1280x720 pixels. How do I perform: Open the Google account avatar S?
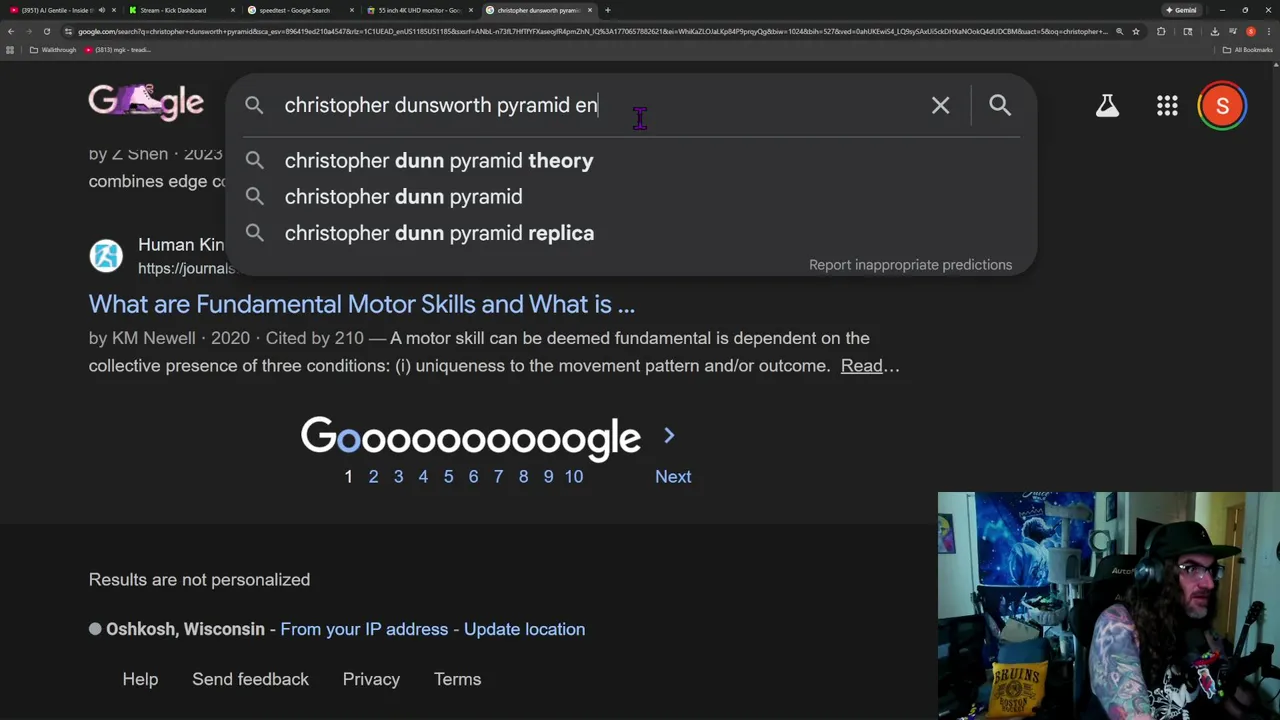pos(1222,105)
